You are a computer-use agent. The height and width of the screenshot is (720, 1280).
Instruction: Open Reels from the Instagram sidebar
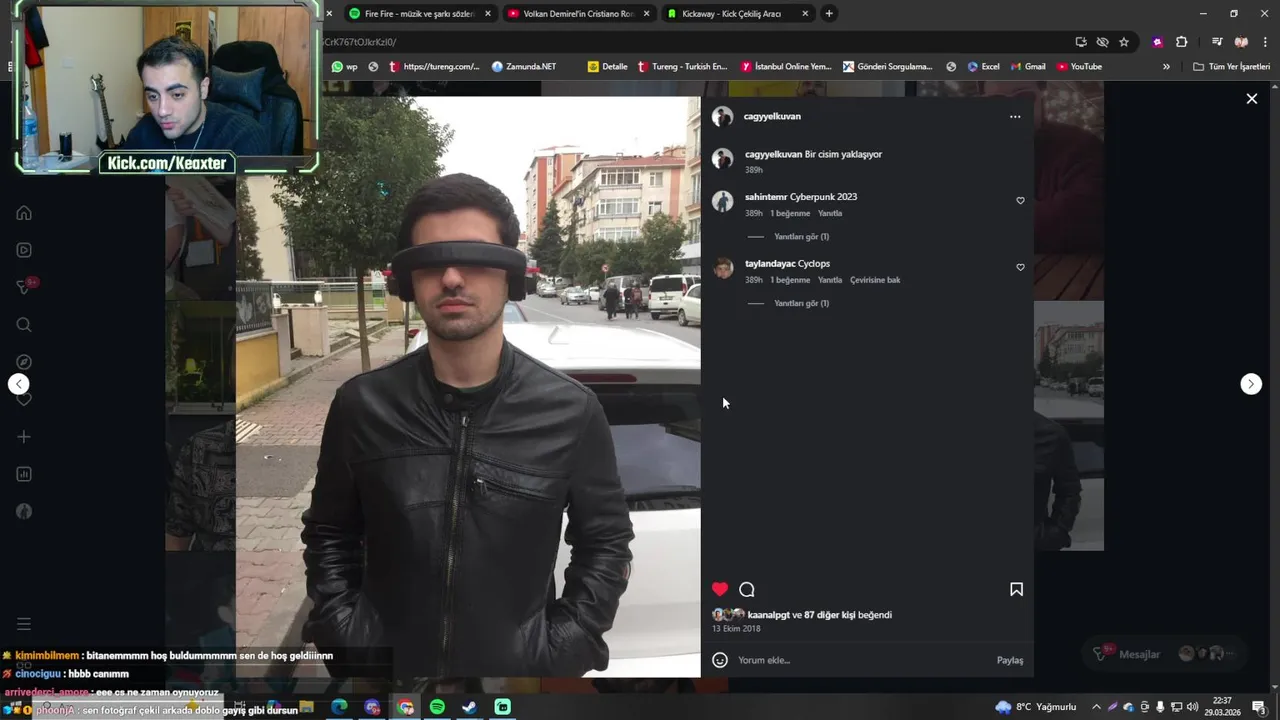24,250
